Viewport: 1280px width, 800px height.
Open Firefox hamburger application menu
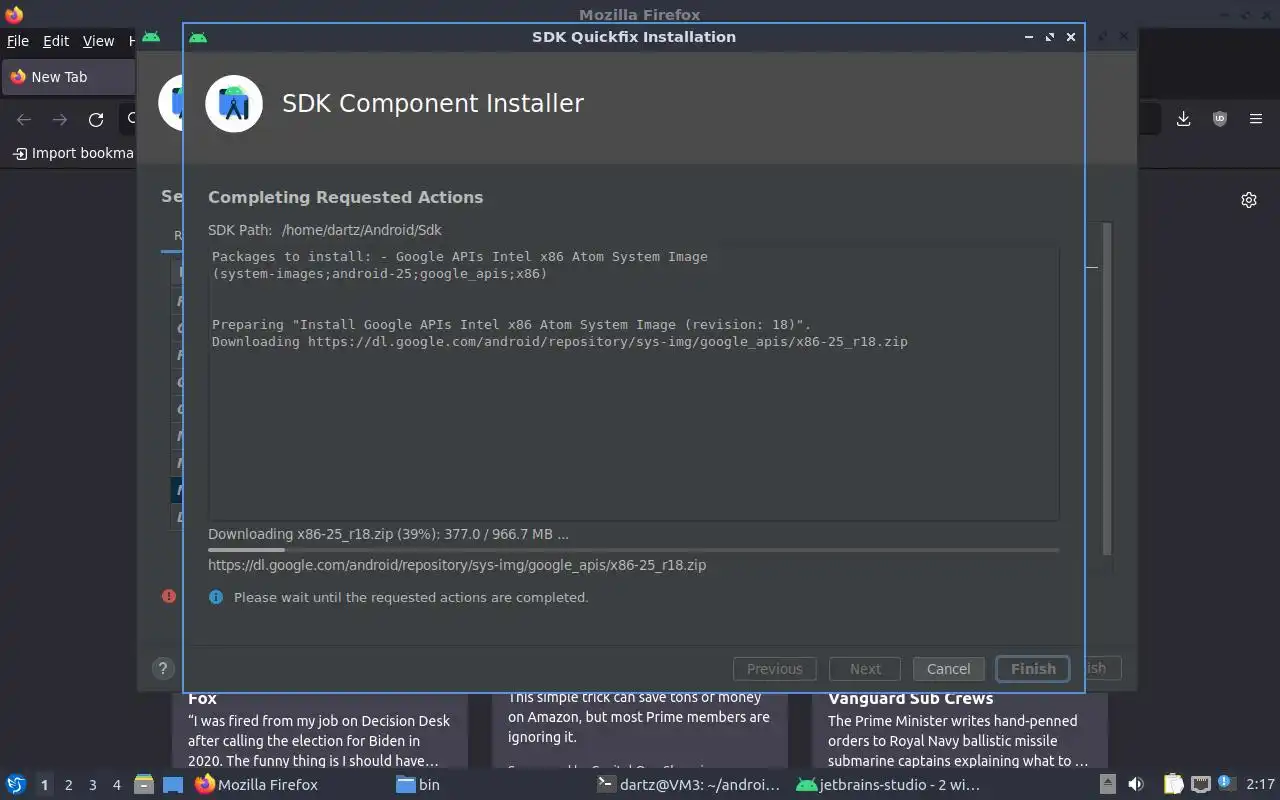(x=1256, y=119)
